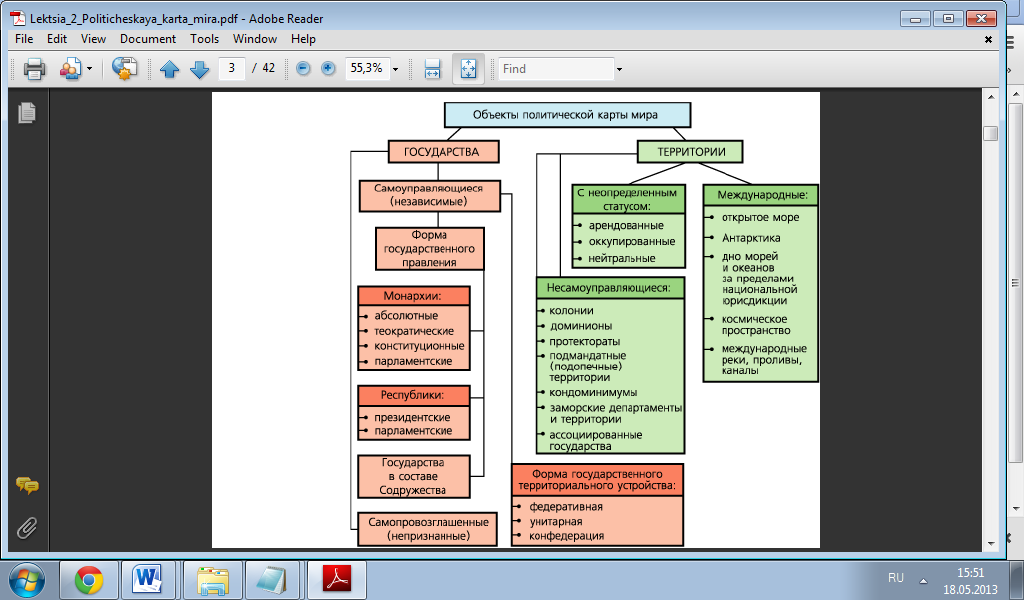Open the notepad taskbar icon
Viewport: 1024px width, 600px height.
[x=272, y=580]
